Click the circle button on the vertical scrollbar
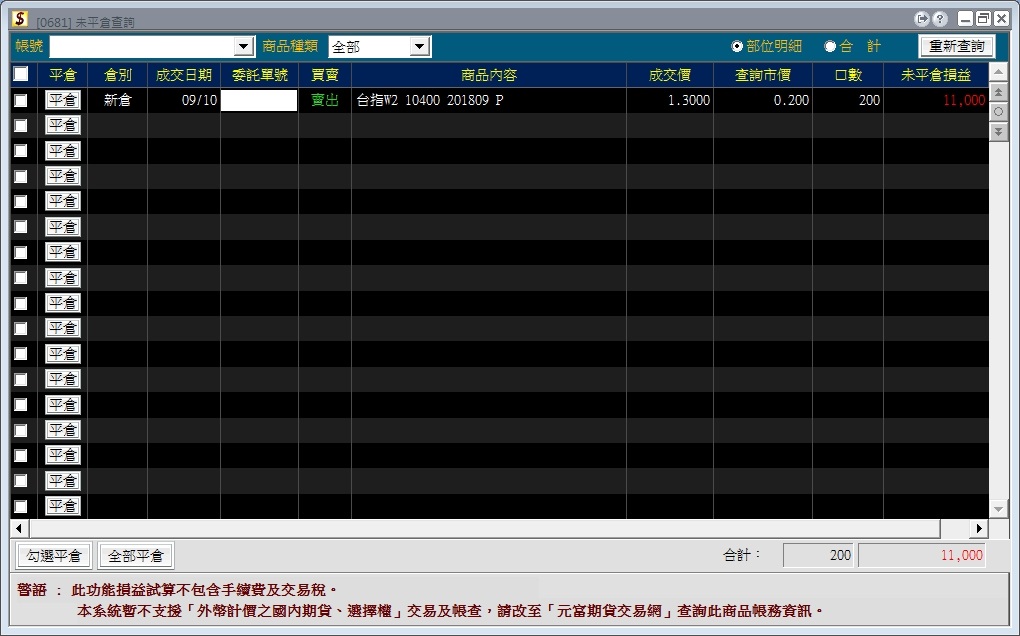Viewport: 1020px width, 636px height. [x=998, y=112]
